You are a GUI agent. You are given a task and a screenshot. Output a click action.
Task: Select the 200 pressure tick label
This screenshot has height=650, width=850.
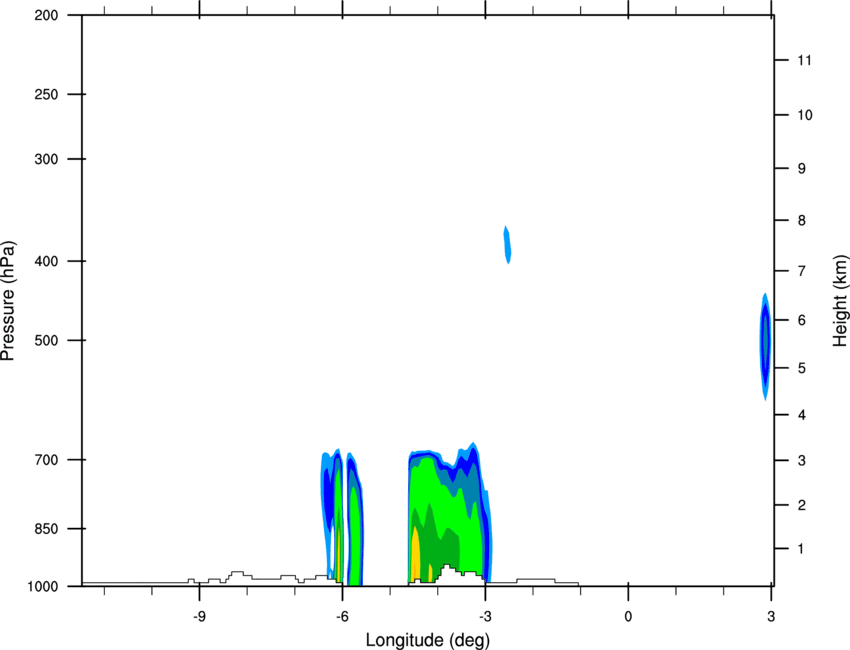[46, 15]
